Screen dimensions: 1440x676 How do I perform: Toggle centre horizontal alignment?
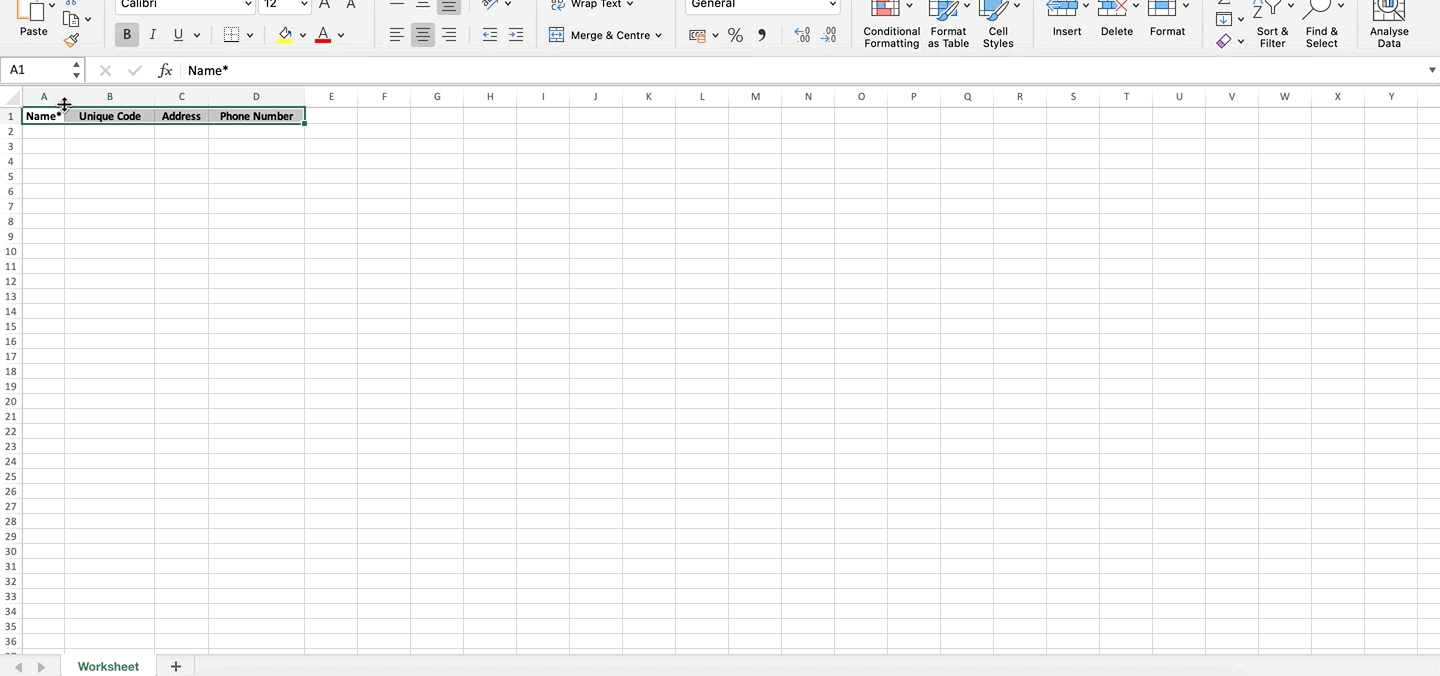(423, 35)
